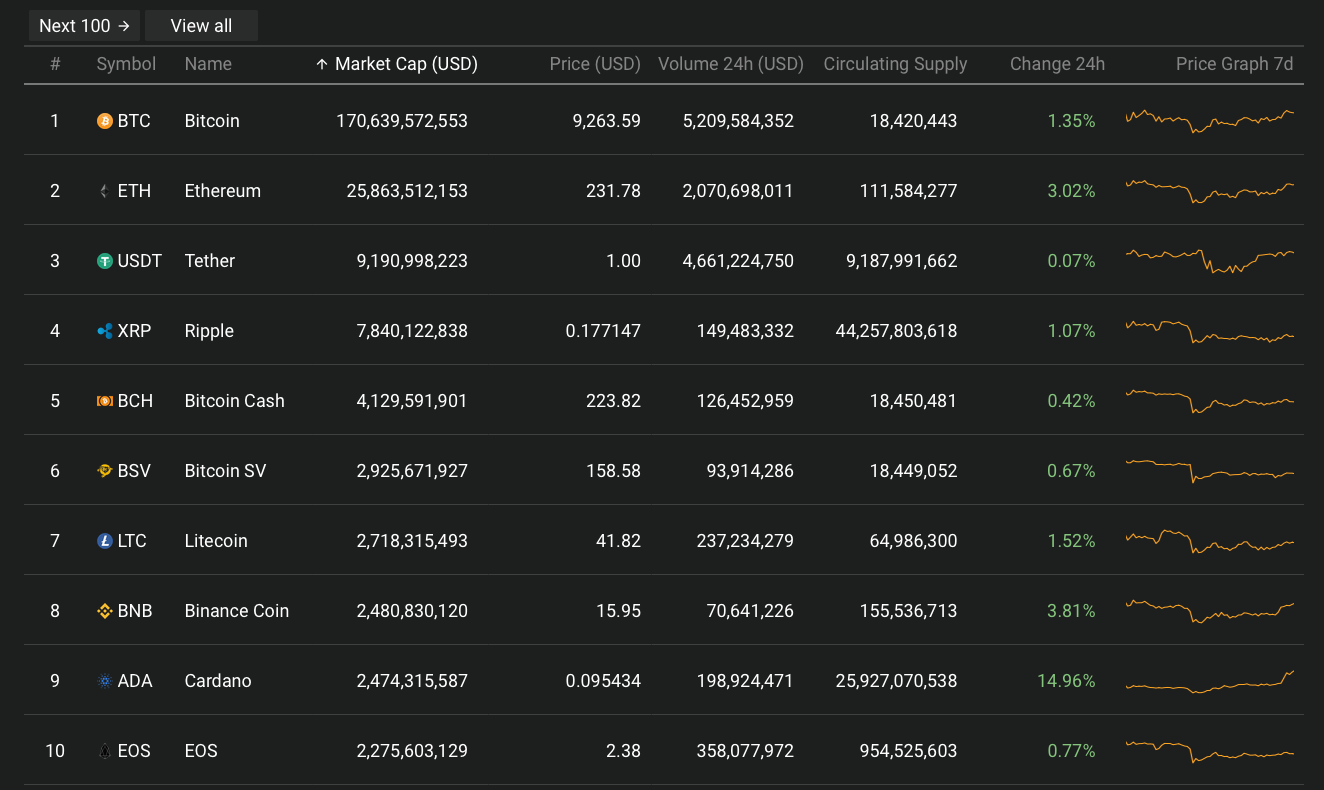This screenshot has height=790, width=1324.
Task: Sort by Change 24h header
Action: click(1057, 64)
